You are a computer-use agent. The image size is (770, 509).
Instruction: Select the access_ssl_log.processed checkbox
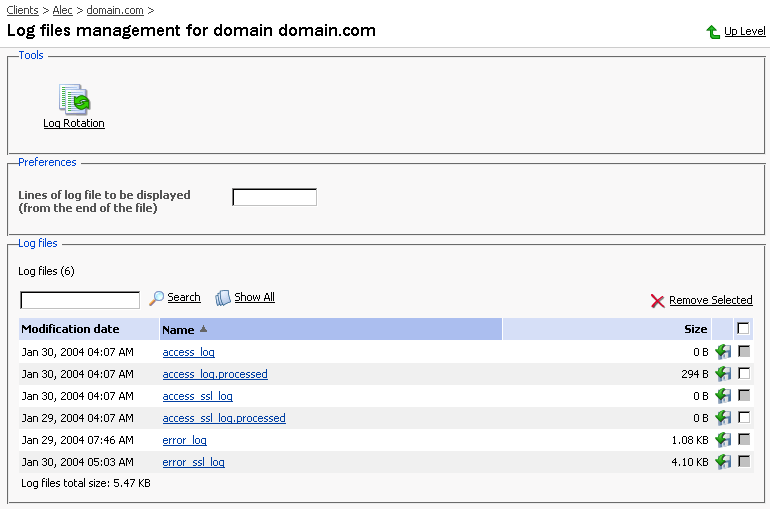pyautogui.click(x=744, y=417)
